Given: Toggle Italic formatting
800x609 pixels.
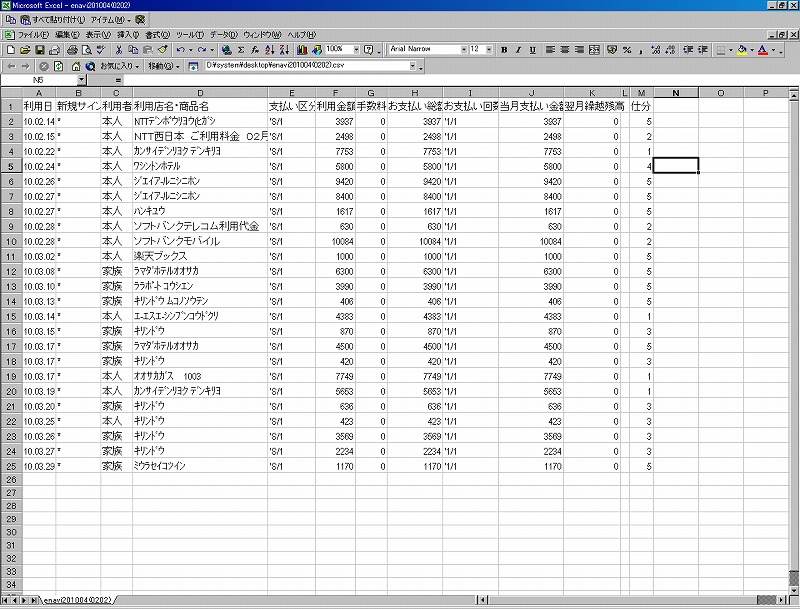Looking at the screenshot, I should (x=518, y=50).
